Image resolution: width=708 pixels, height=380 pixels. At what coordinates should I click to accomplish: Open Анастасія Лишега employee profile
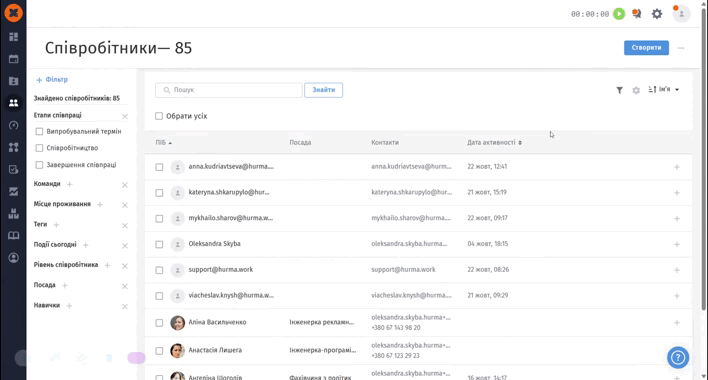[215, 350]
